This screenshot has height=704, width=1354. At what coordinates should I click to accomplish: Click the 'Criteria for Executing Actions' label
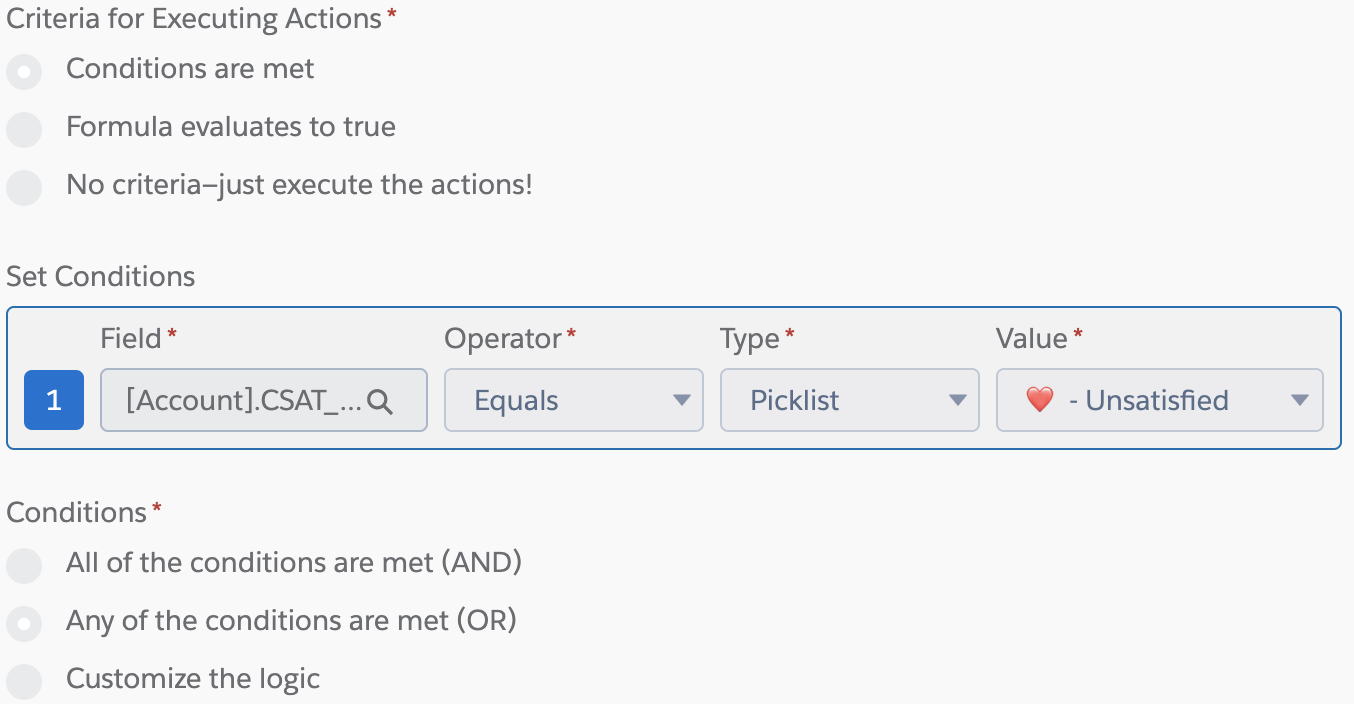coord(194,18)
